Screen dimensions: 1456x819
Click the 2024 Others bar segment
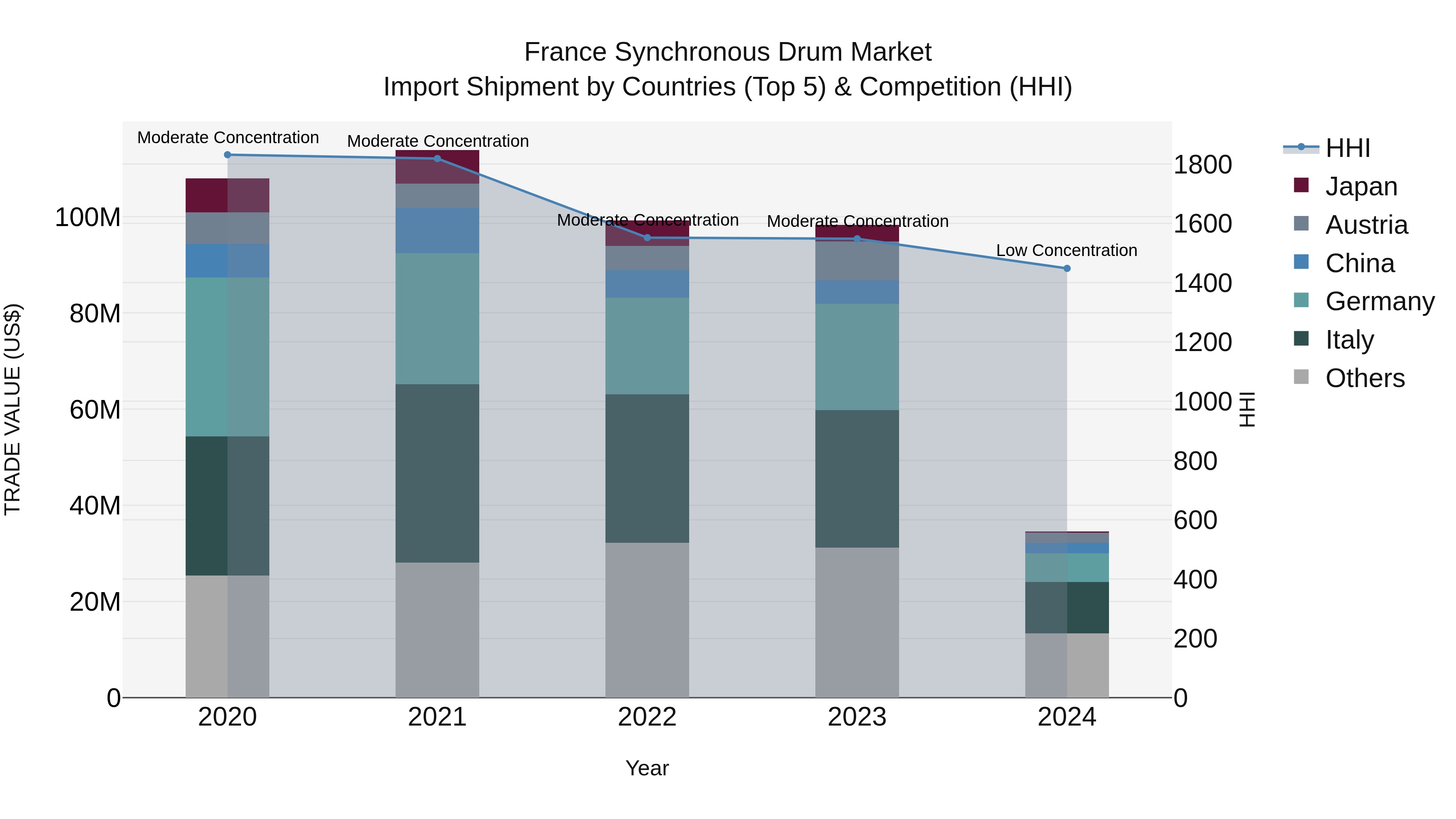point(1067,665)
